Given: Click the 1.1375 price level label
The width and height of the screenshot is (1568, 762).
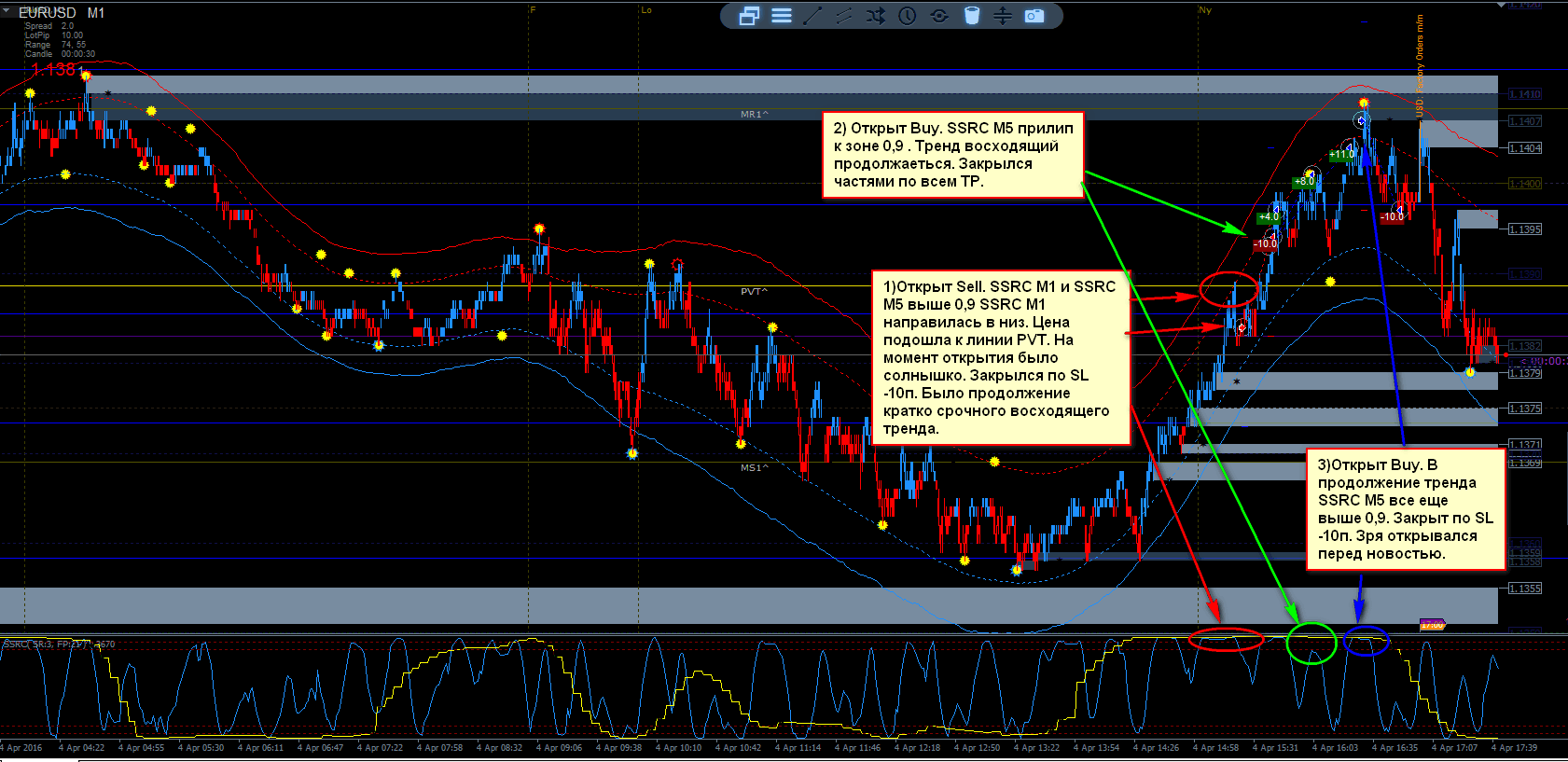Looking at the screenshot, I should coord(1525,409).
